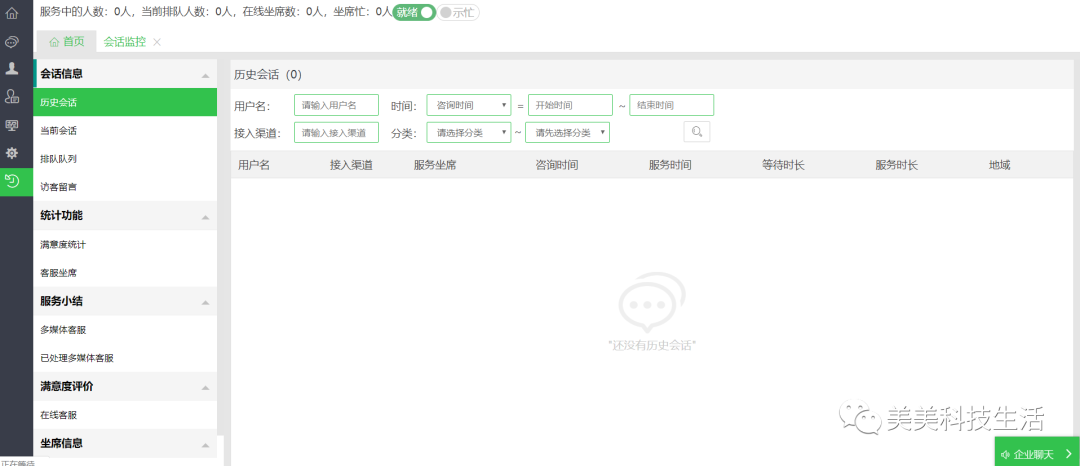Select 历史会话 in the side menu
Screen dimensions: 1080x466
click(x=125, y=103)
